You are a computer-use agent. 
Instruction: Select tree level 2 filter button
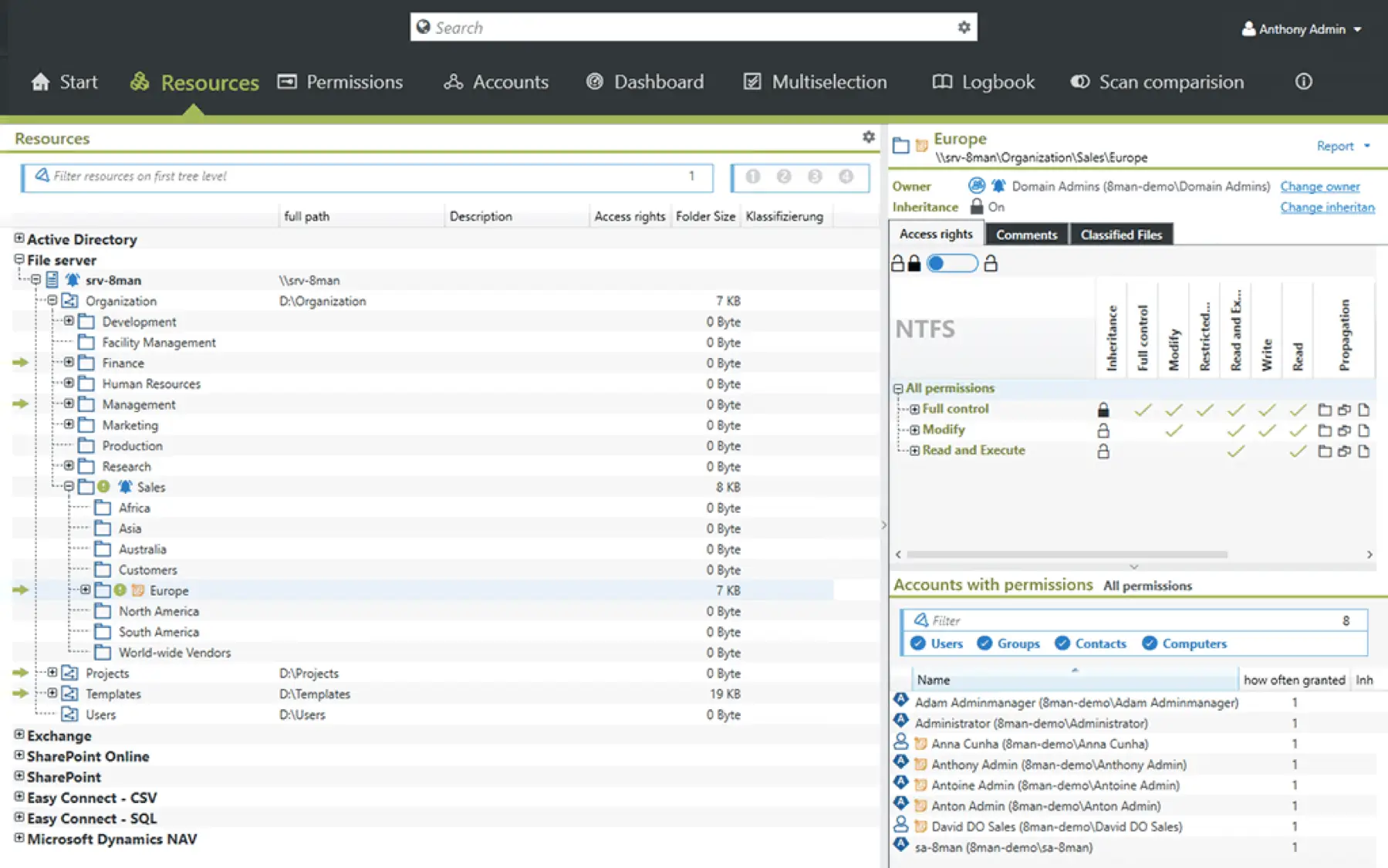[784, 177]
